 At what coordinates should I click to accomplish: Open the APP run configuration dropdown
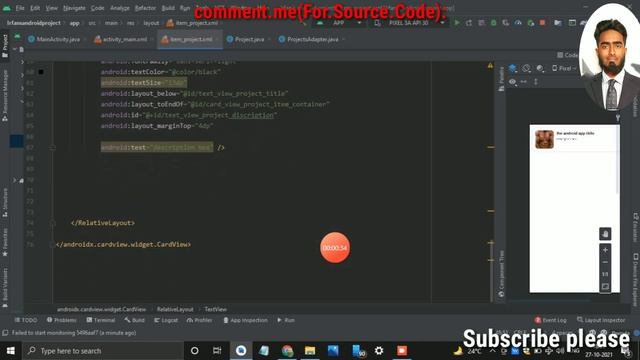click(x=339, y=23)
